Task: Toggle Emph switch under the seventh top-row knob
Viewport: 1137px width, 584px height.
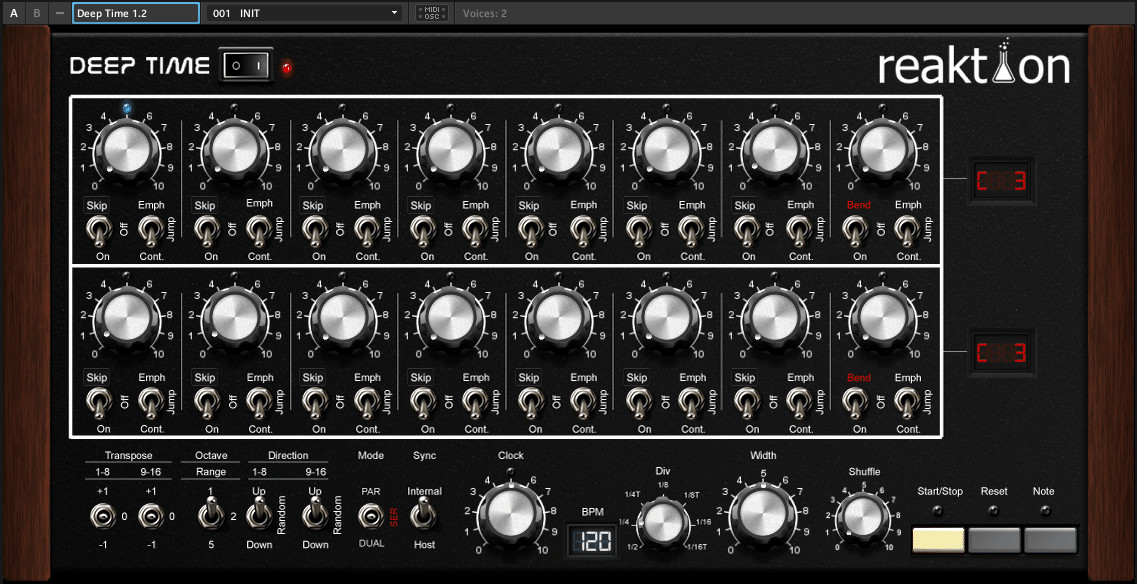Action: [x=798, y=231]
